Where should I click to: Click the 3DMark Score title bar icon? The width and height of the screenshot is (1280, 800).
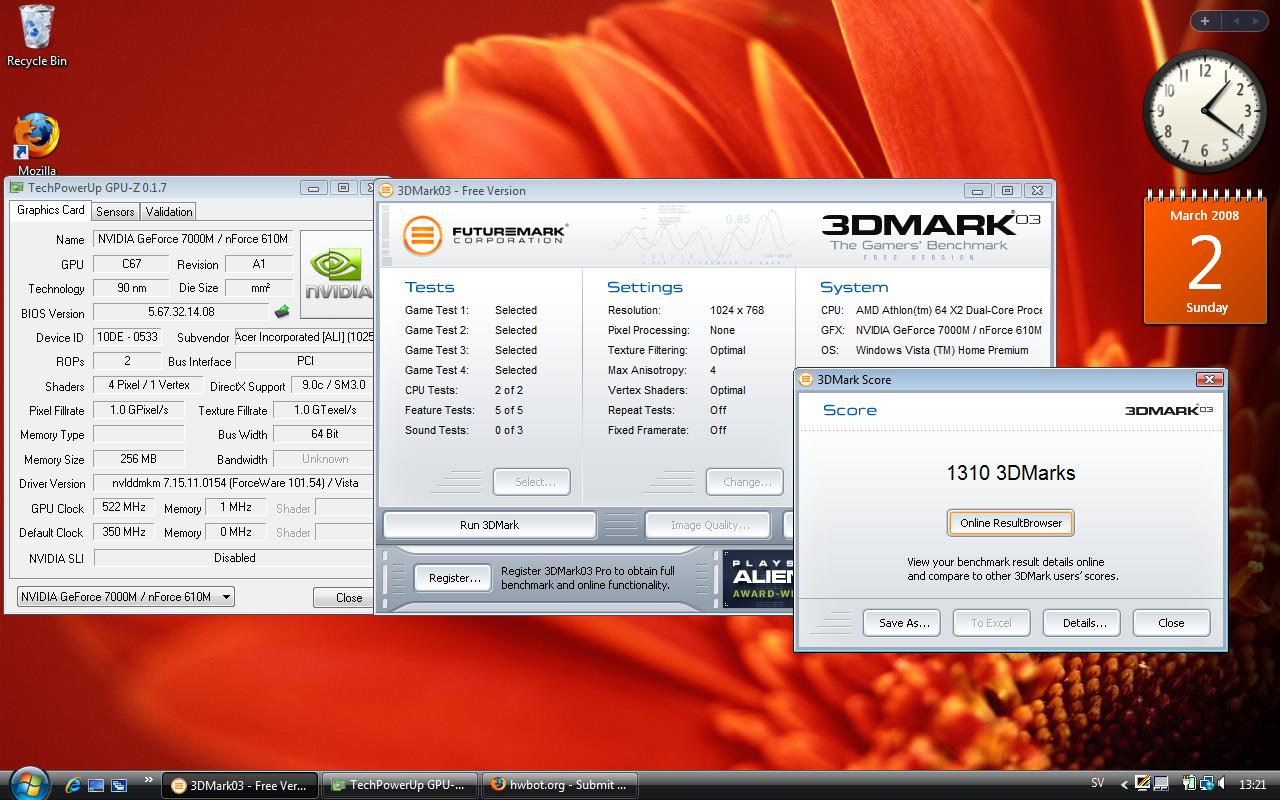[806, 379]
